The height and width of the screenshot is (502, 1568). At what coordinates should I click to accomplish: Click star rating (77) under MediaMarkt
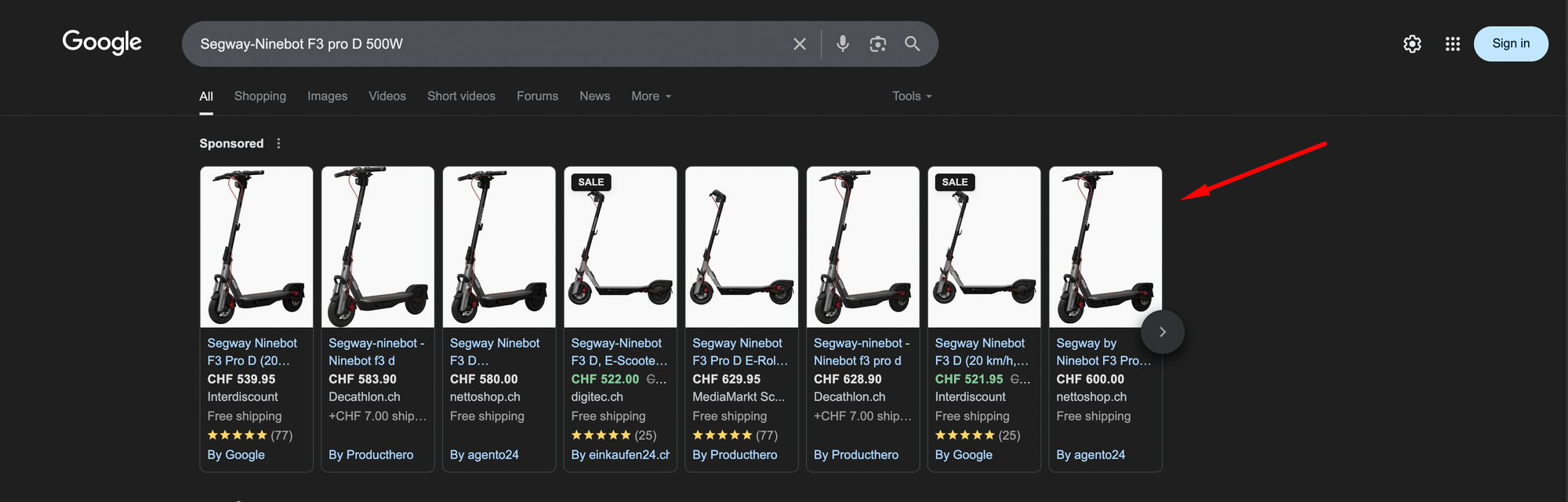point(735,435)
